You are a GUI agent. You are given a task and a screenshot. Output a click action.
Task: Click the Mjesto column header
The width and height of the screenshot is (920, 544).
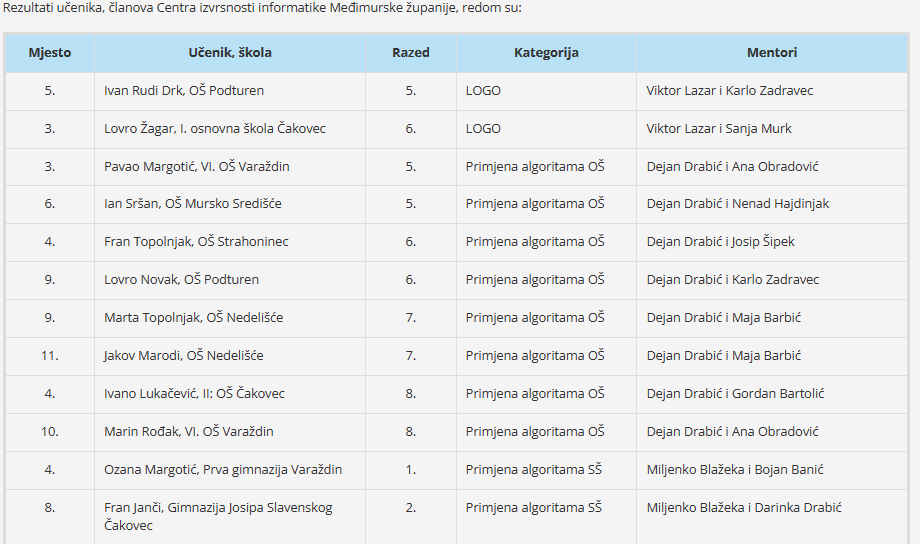click(50, 53)
